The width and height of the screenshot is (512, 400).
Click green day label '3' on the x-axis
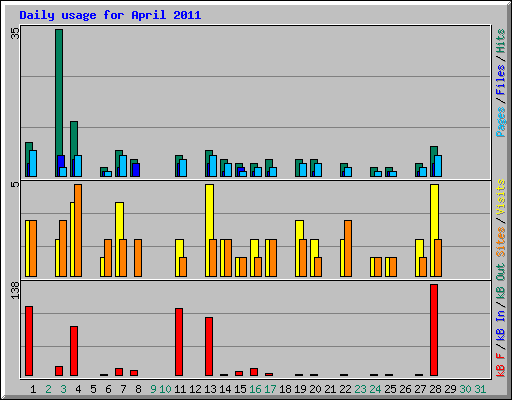(63, 389)
